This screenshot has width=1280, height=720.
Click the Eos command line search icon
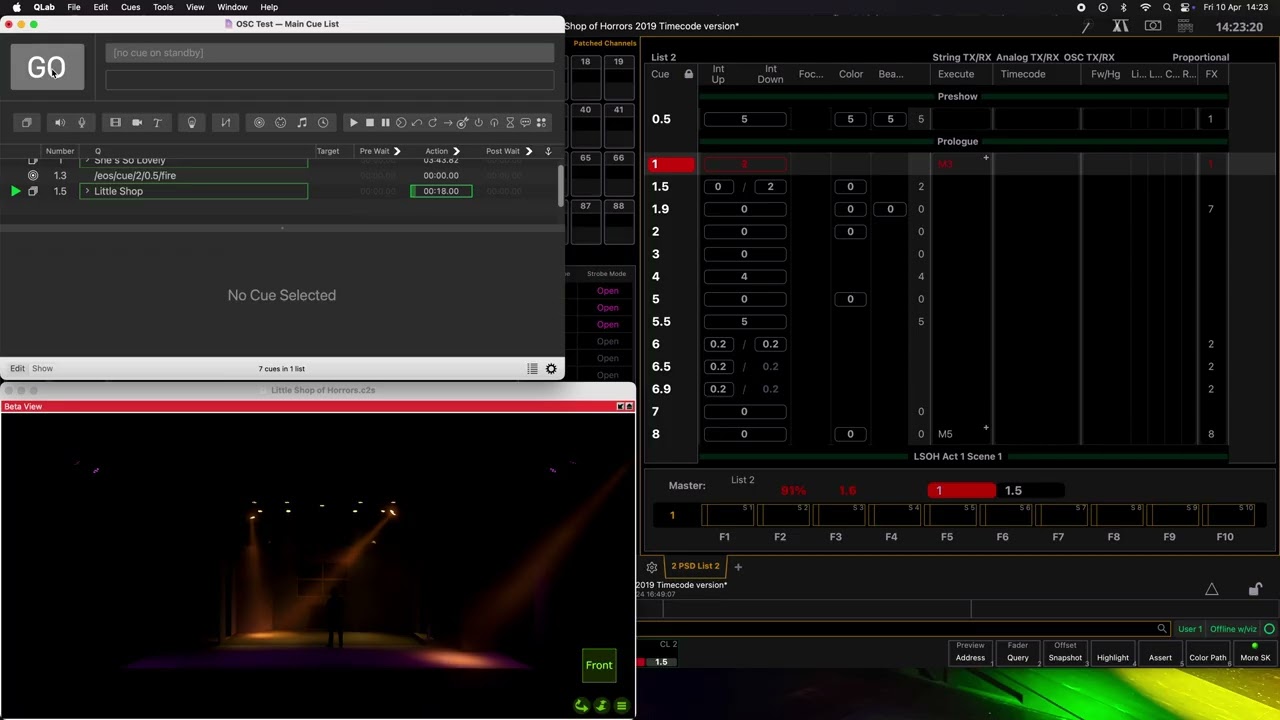(x=1162, y=629)
